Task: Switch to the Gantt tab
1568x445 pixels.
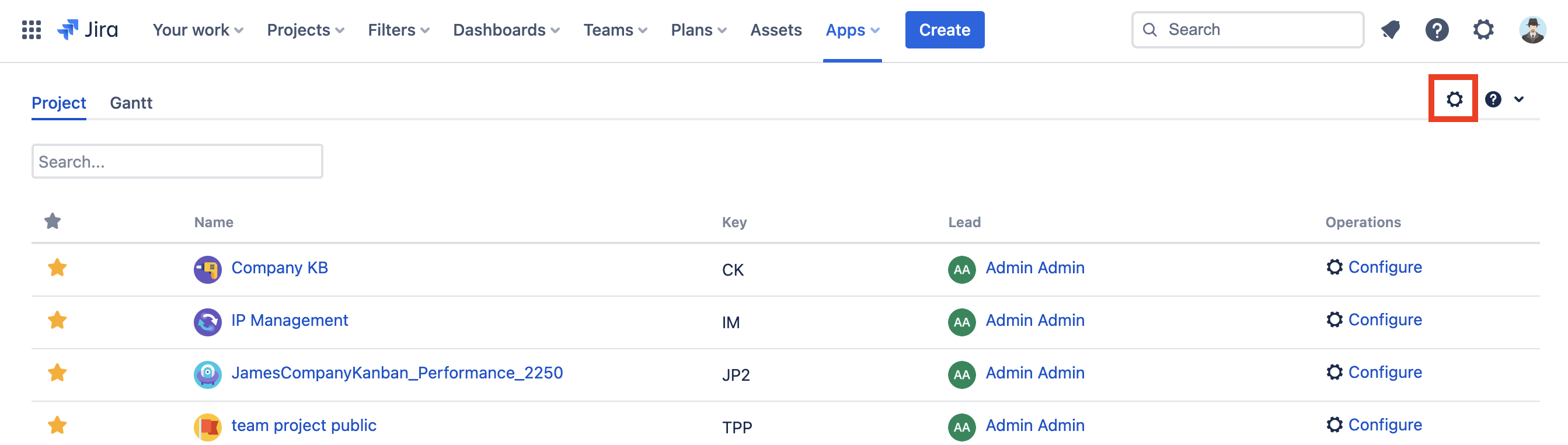Action: pos(131,103)
